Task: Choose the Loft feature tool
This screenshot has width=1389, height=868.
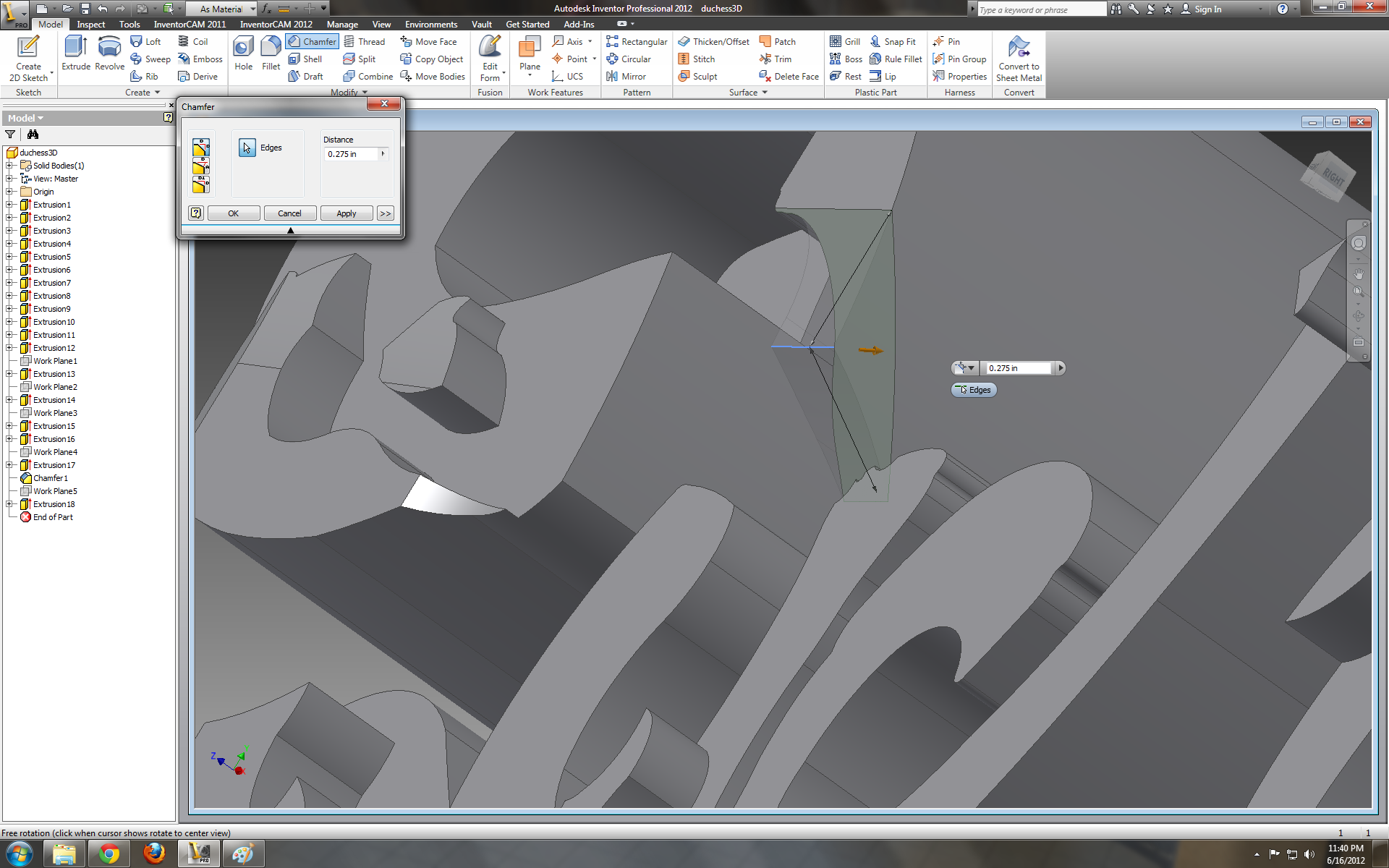Action: [x=145, y=42]
